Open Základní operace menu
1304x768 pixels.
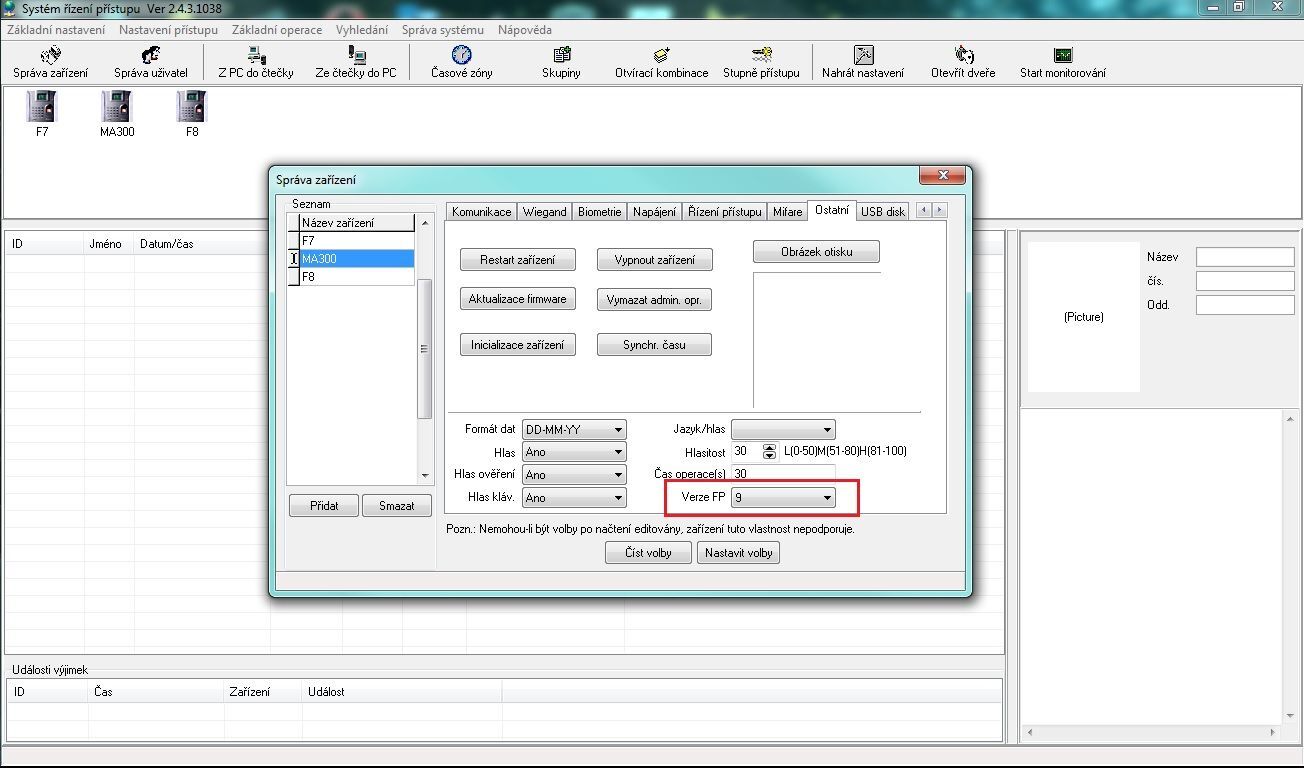277,30
